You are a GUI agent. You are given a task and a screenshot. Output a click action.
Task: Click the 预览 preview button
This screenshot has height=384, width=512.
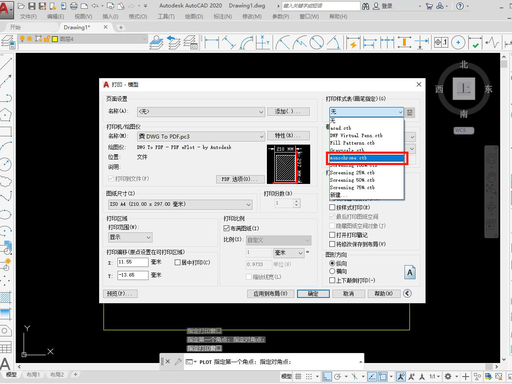(120, 293)
